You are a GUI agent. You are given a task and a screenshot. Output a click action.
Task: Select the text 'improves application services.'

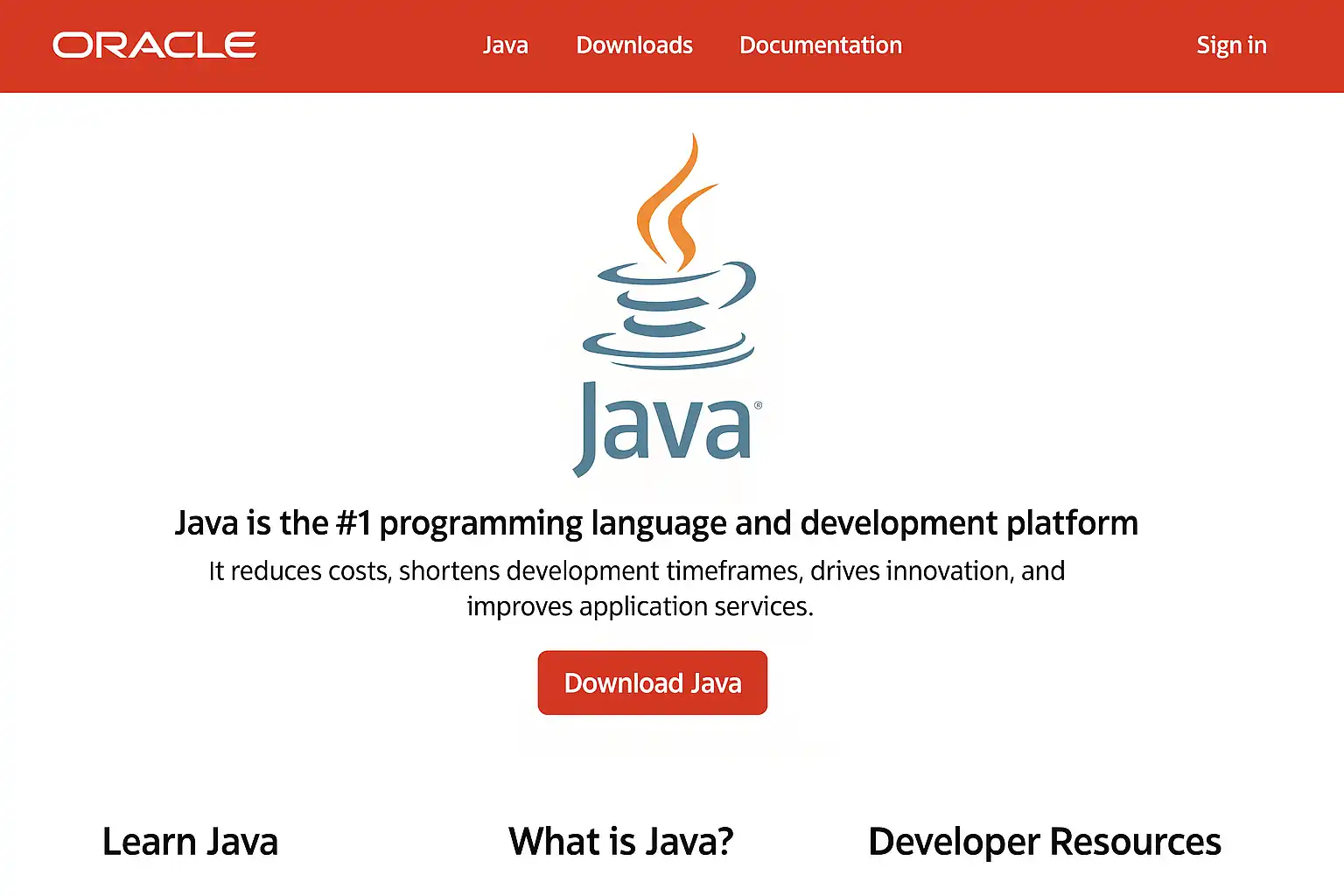pyautogui.click(x=640, y=606)
